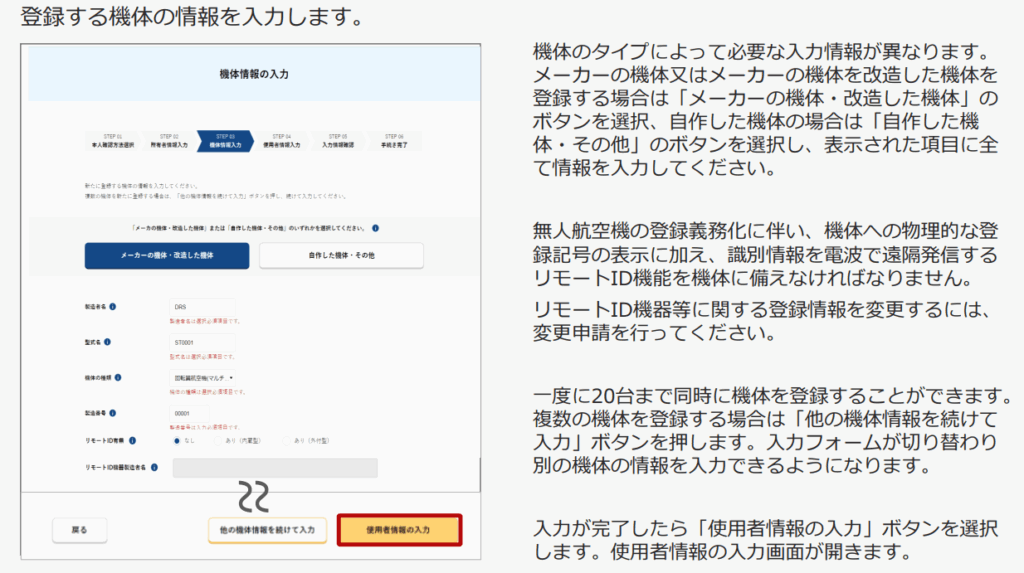The image size is (1024, 573).
Task: Open 機体の種類 dropdown
Action: [x=203, y=378]
